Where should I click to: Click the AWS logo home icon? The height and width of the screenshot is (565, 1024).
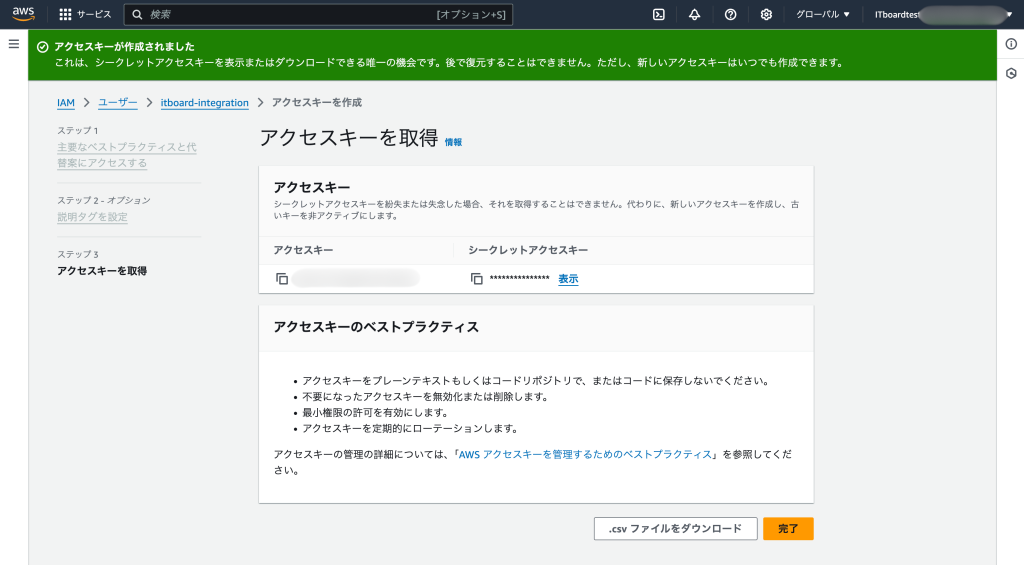point(24,14)
